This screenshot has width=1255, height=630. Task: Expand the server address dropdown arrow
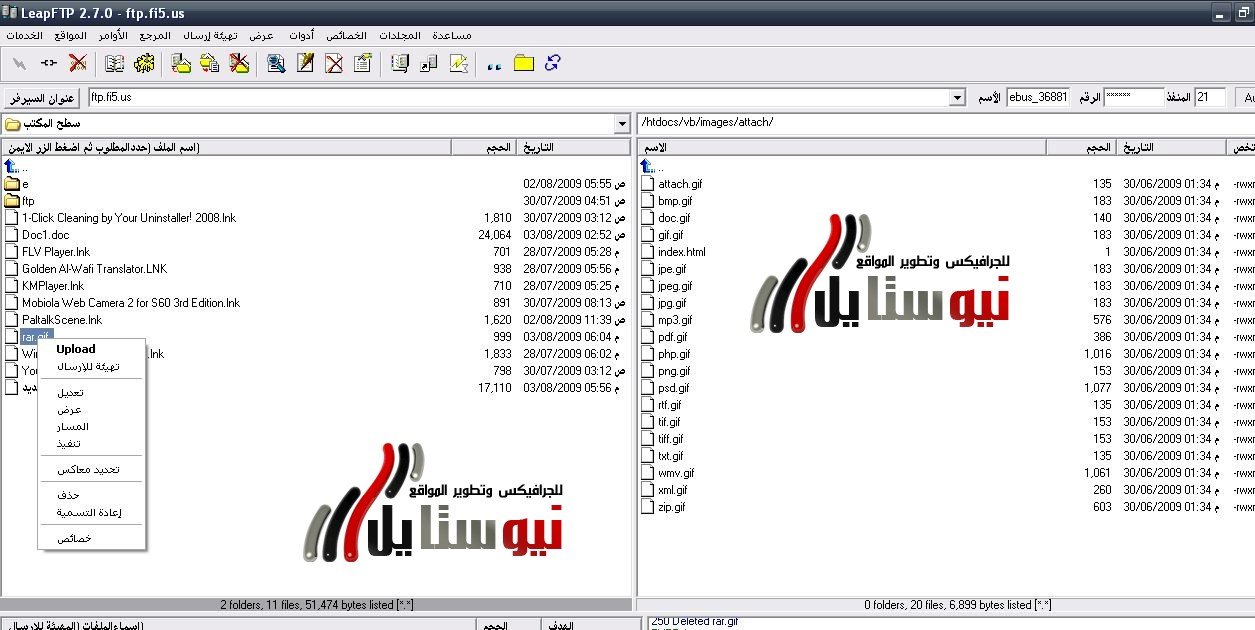(957, 98)
